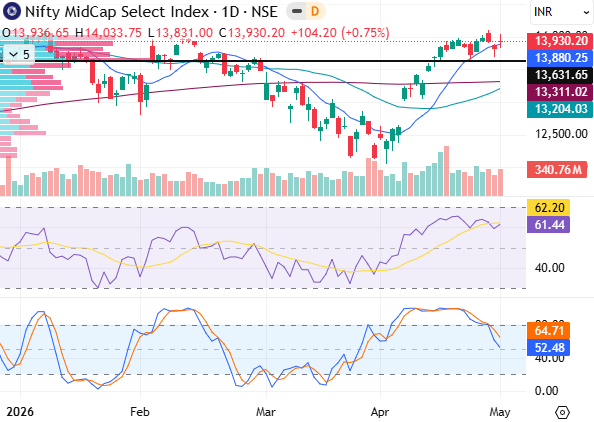Click the orange D delayed-data badge
This screenshot has height=422, width=594.
point(315,11)
